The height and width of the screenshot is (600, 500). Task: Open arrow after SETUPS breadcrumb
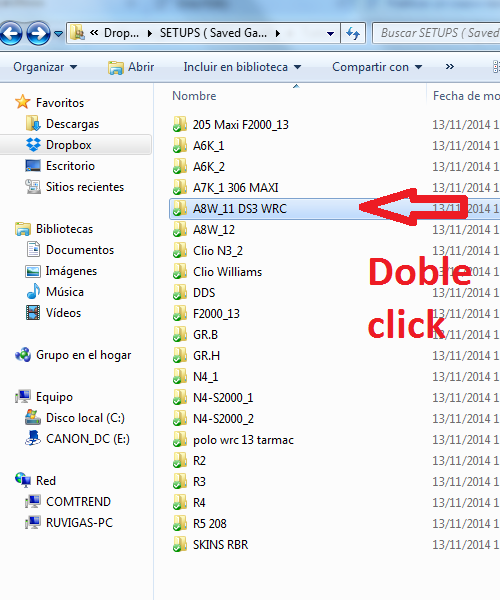(x=278, y=34)
